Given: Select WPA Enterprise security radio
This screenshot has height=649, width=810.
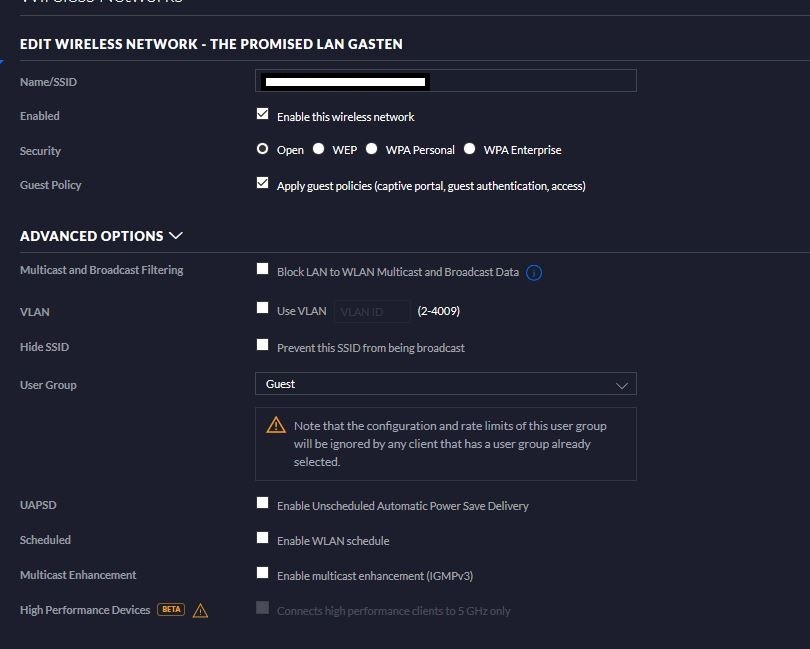Looking at the screenshot, I should click(x=469, y=149).
